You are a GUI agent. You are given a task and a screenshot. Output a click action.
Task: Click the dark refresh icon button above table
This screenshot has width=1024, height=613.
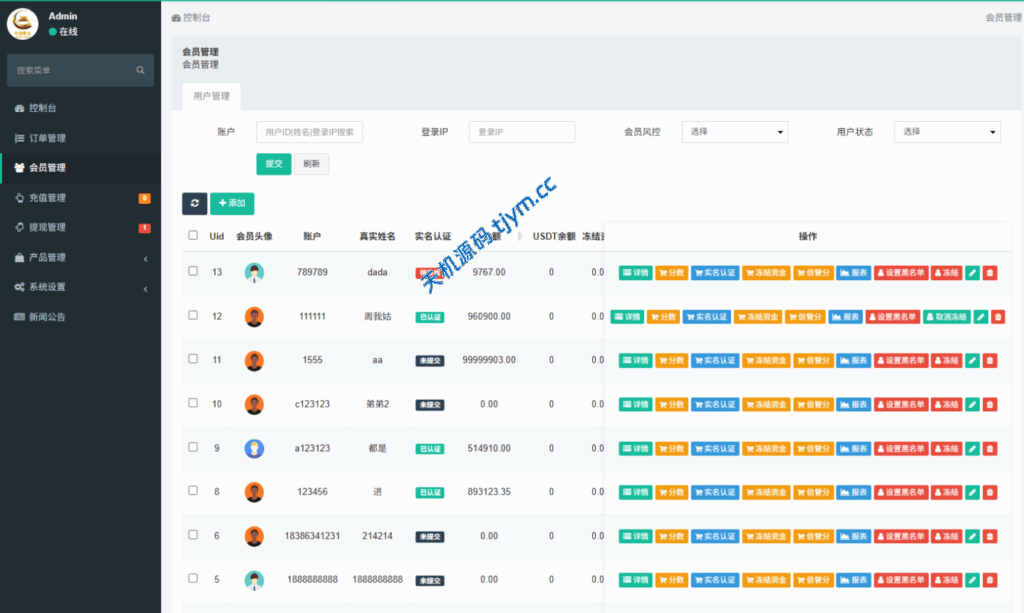click(194, 203)
